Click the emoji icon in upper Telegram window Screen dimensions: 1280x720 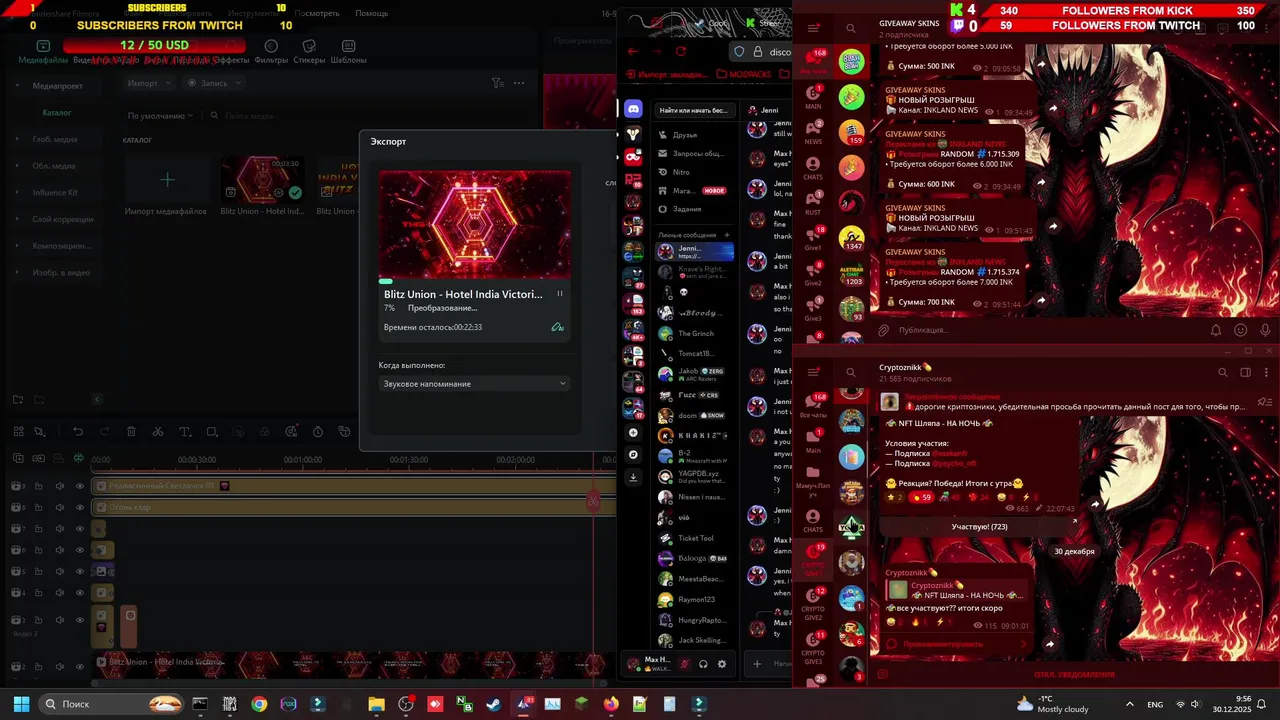click(x=1240, y=330)
